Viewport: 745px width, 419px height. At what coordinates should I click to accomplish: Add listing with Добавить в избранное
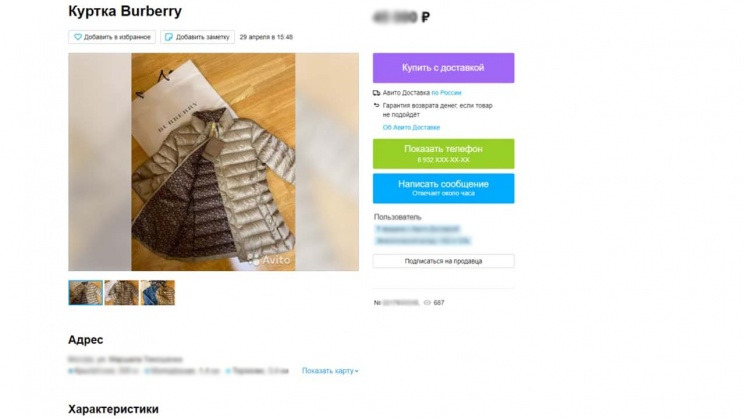tap(112, 37)
